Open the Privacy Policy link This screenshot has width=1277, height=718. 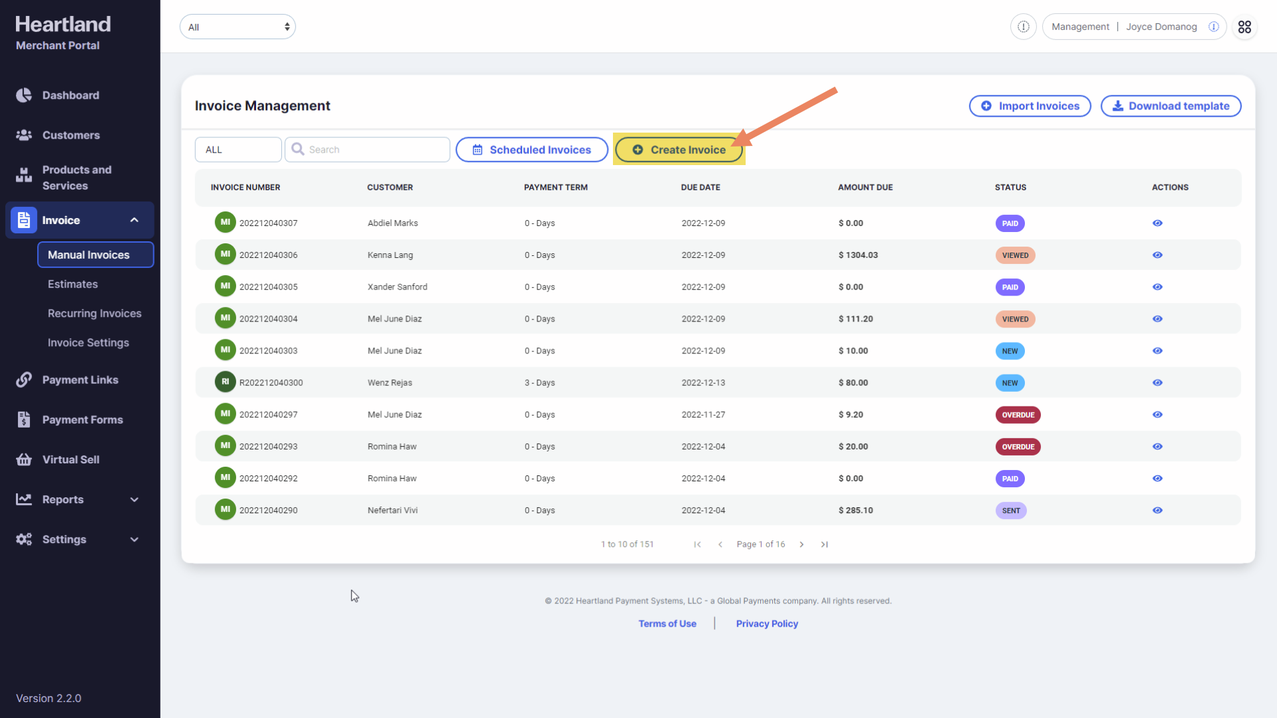coord(766,624)
